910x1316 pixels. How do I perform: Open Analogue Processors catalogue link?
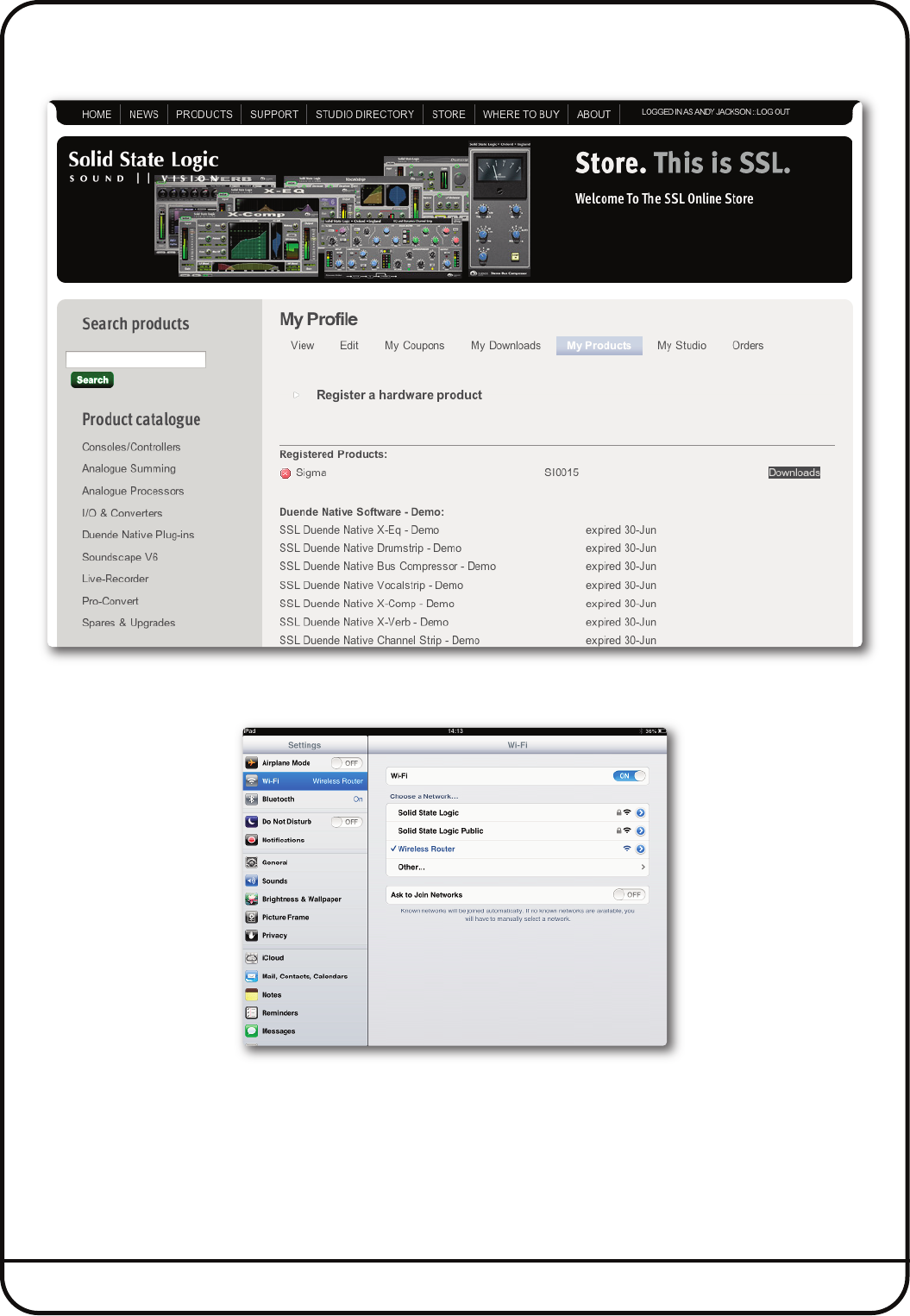tap(133, 492)
